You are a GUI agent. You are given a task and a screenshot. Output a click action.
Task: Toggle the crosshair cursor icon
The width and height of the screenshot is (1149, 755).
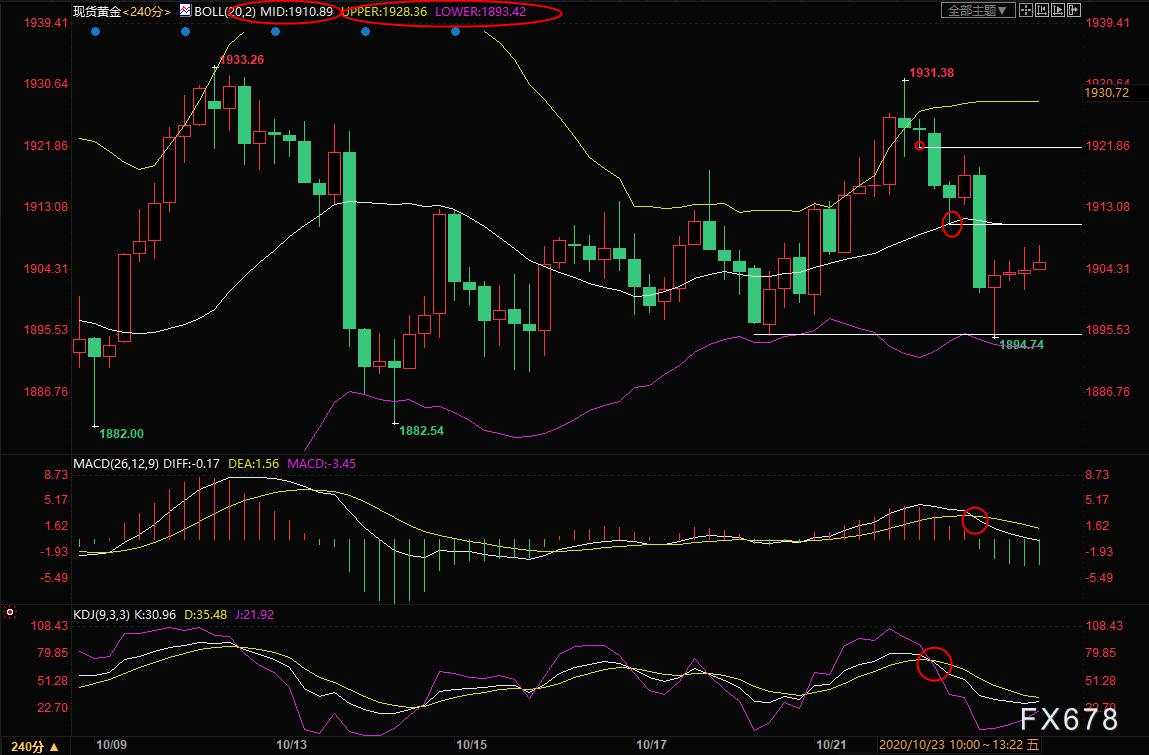point(1026,10)
